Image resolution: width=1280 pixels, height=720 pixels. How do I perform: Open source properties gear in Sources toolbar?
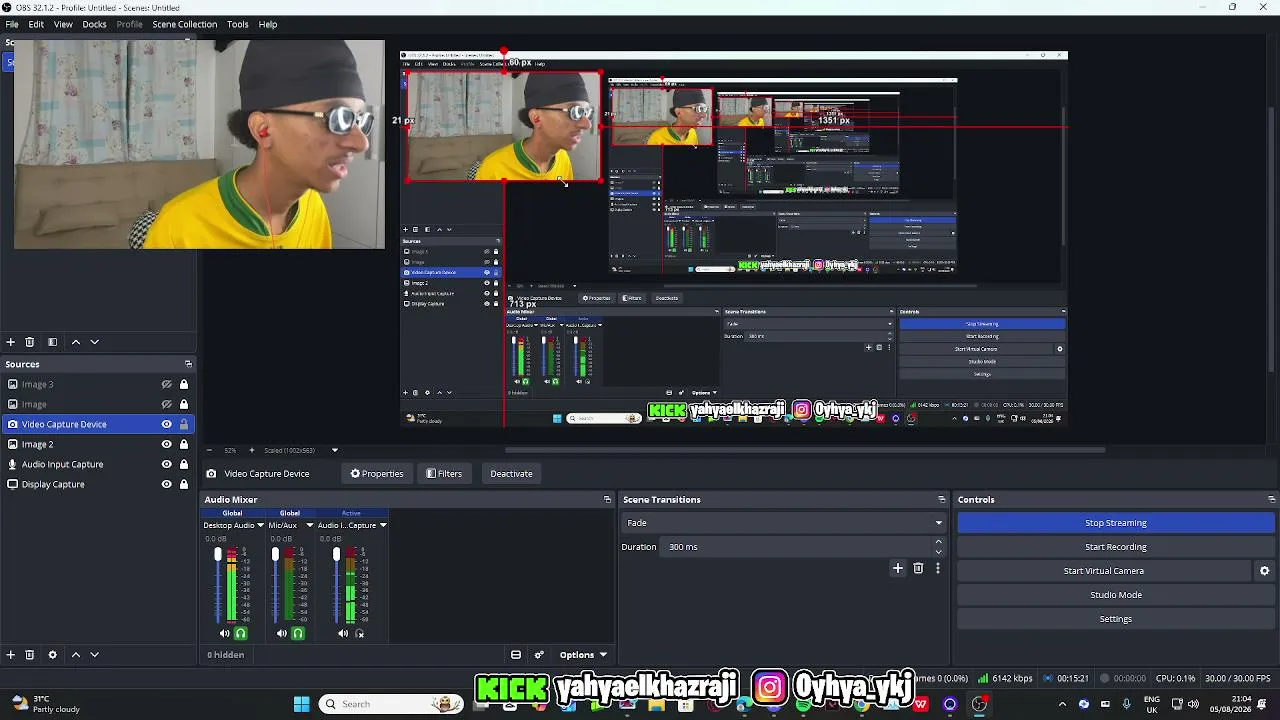[52, 655]
